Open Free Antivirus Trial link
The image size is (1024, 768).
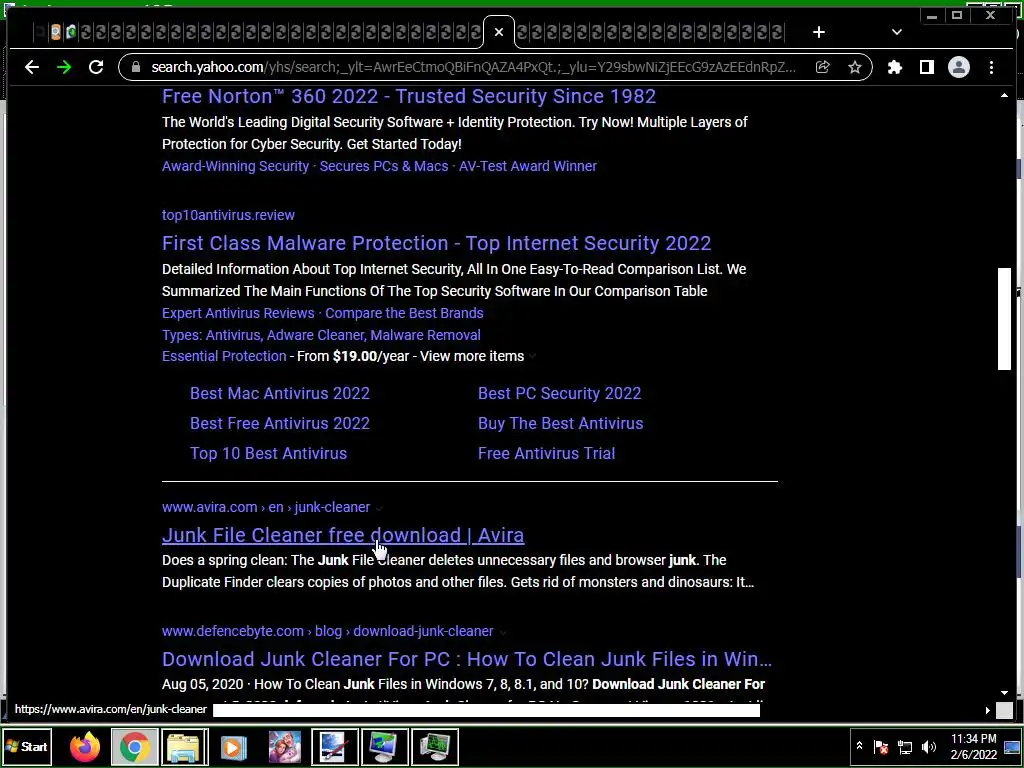546,453
